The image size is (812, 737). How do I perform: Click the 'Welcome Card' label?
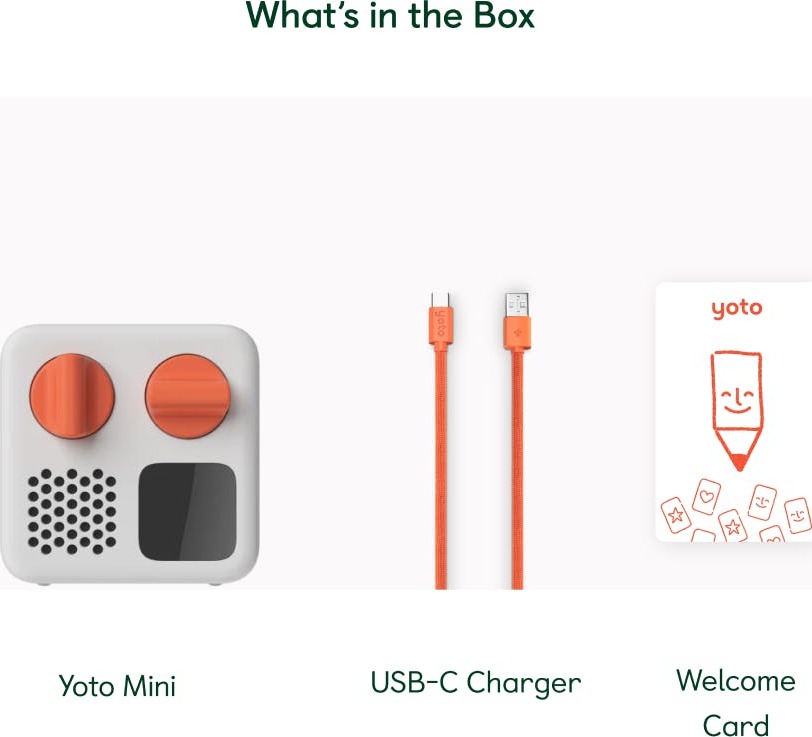(x=736, y=702)
